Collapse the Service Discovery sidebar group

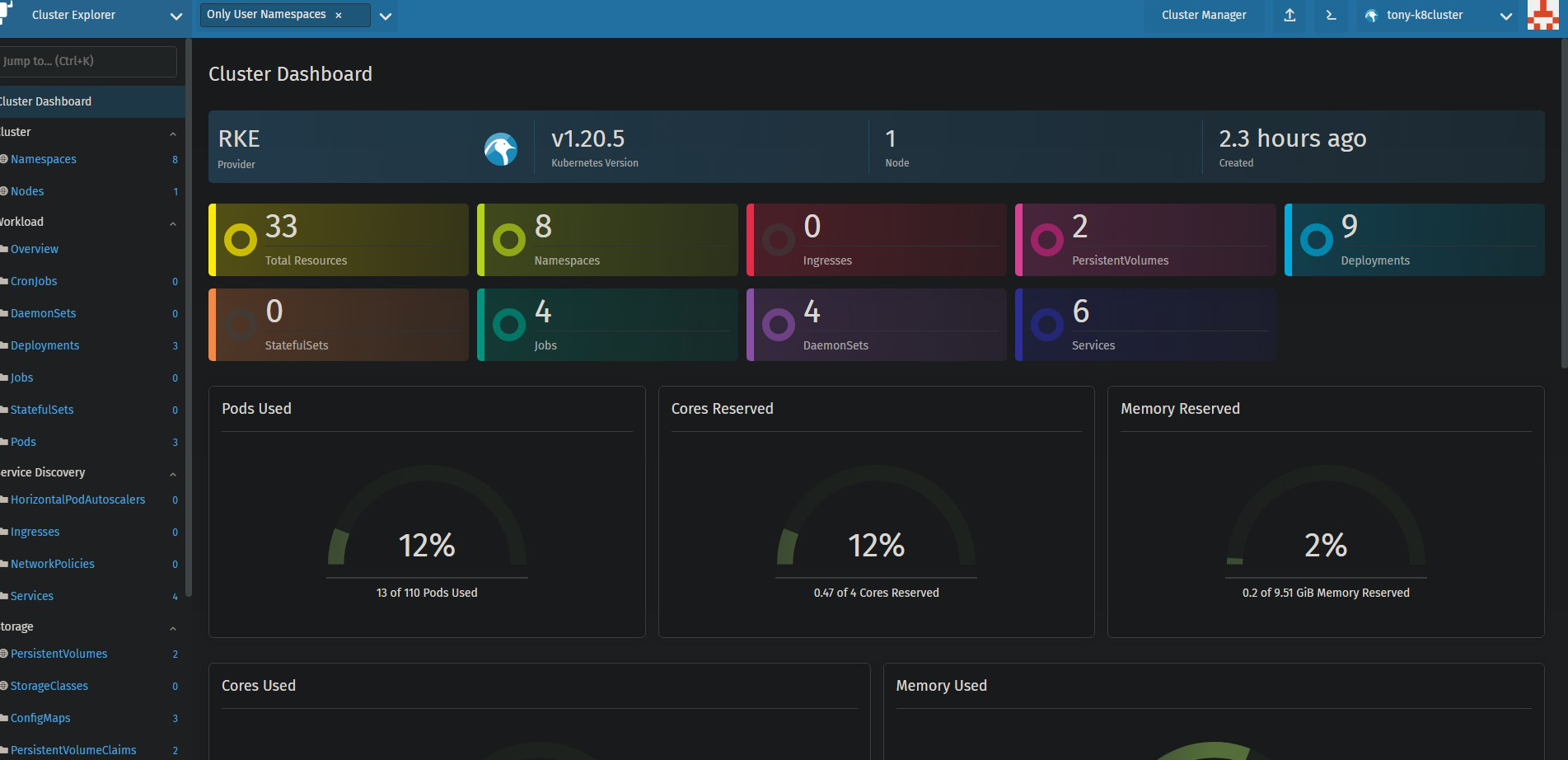coord(173,474)
